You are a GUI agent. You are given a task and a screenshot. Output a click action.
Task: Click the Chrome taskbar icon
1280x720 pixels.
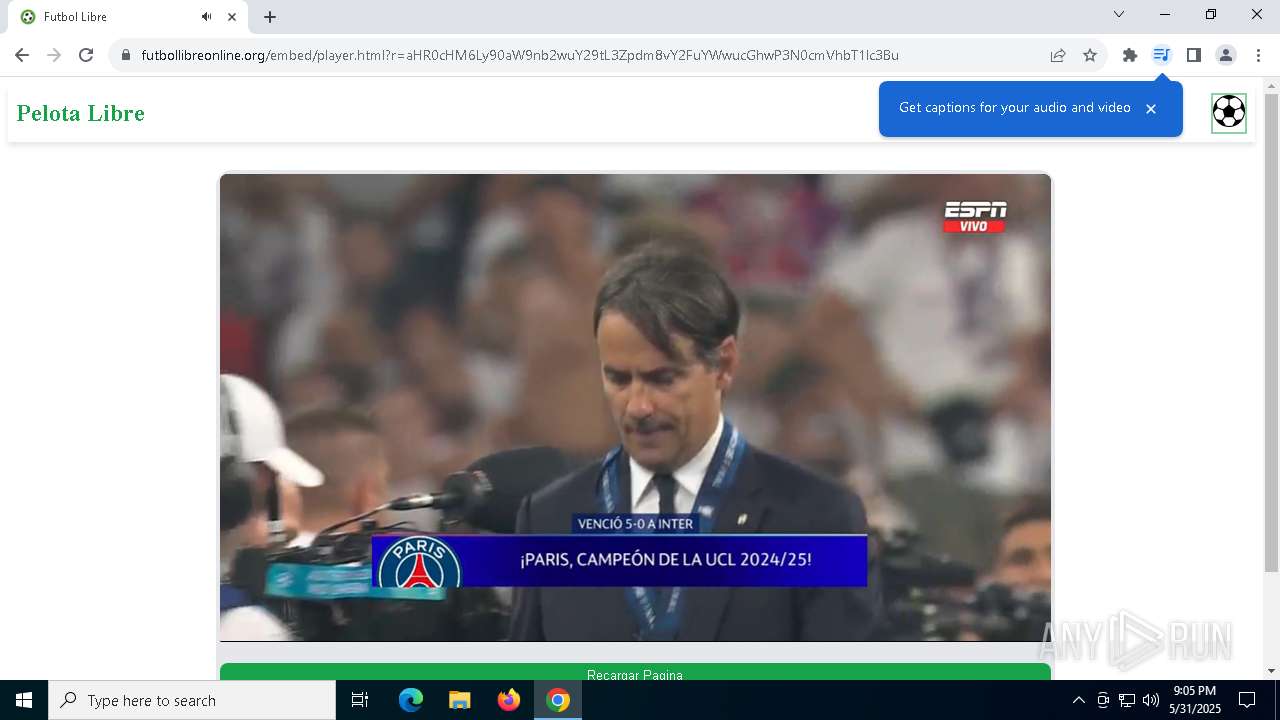(x=558, y=700)
